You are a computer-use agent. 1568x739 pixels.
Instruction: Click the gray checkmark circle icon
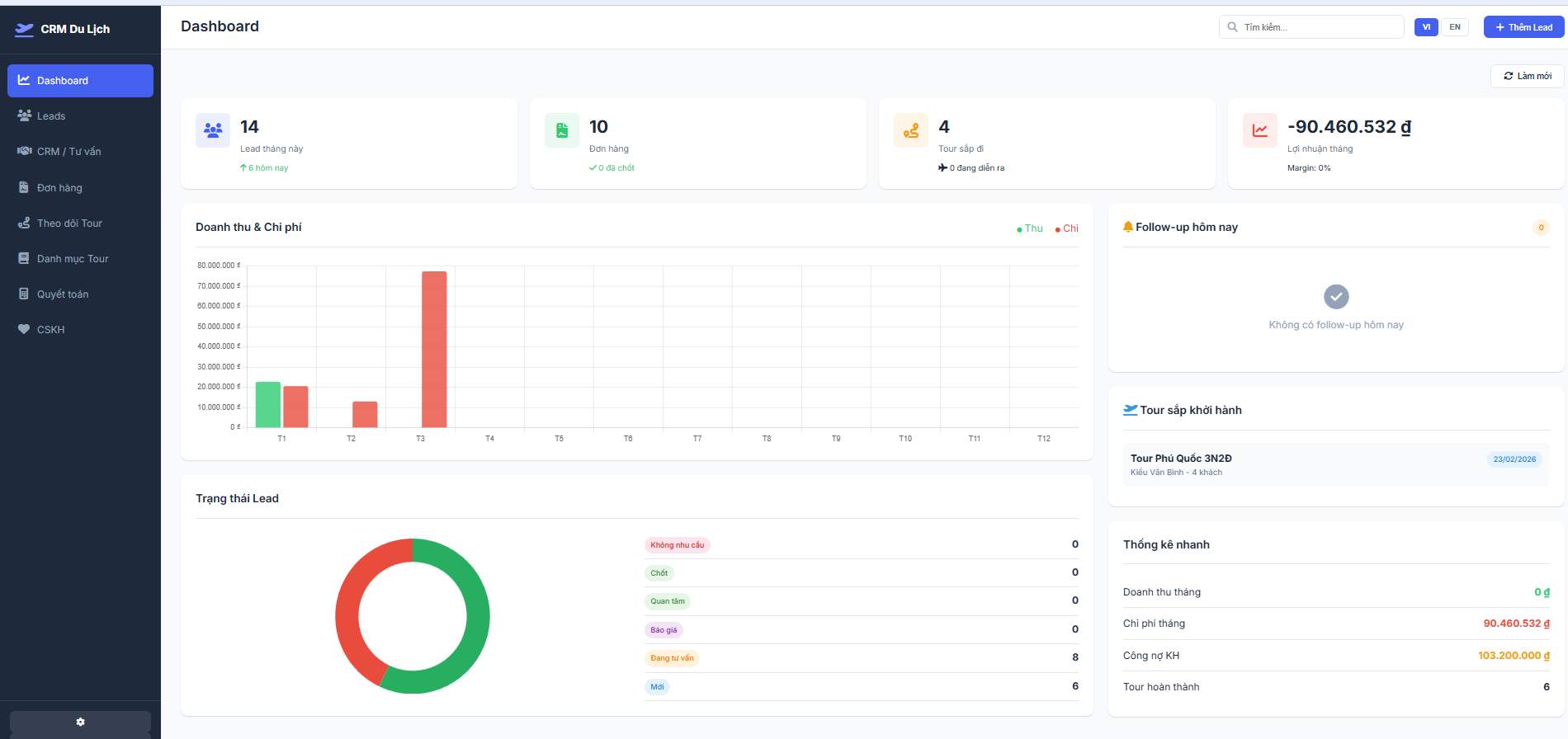click(x=1336, y=296)
